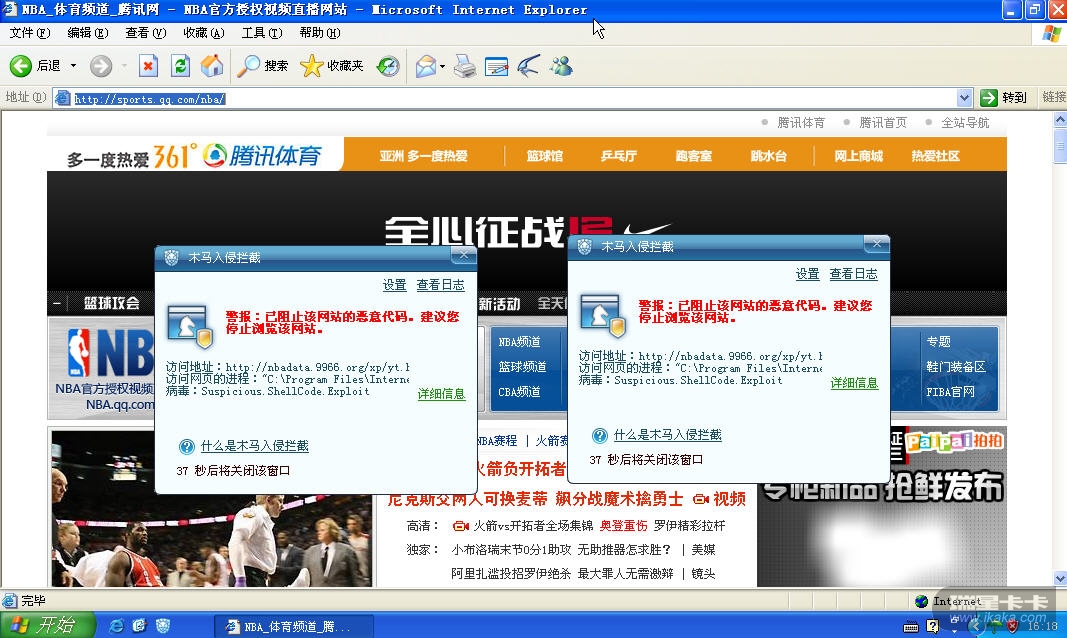Click the 腾讯体育 logo
The image size is (1067, 638).
262,156
